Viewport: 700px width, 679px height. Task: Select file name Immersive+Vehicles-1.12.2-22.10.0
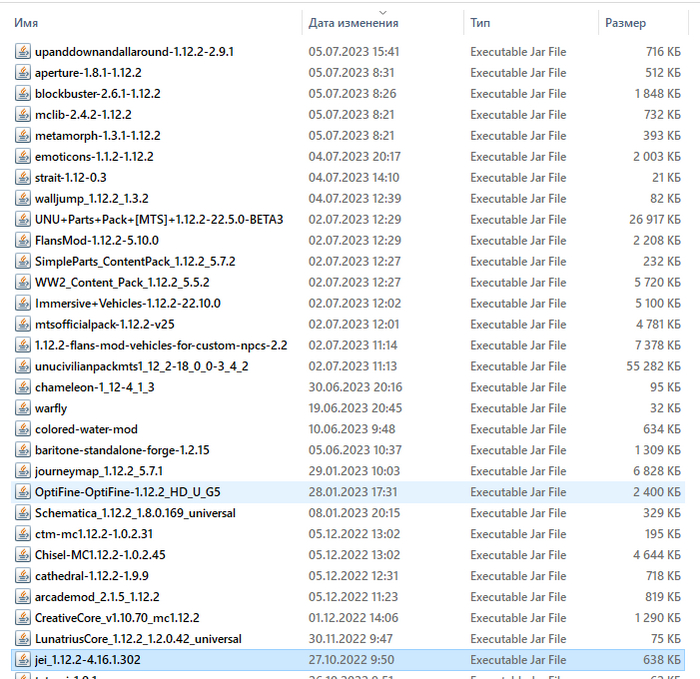128,304
